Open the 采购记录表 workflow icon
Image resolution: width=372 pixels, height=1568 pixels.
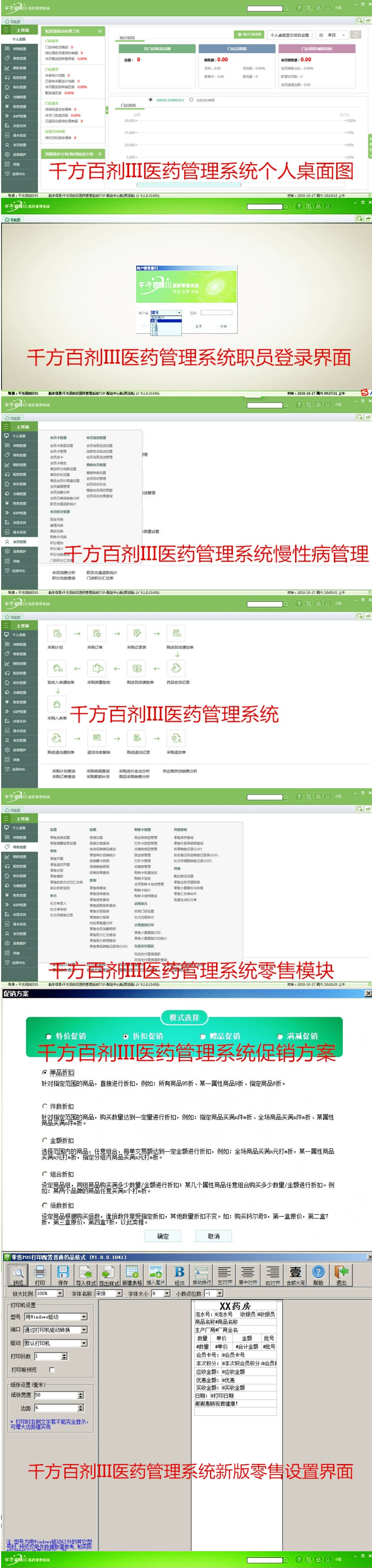137,634
